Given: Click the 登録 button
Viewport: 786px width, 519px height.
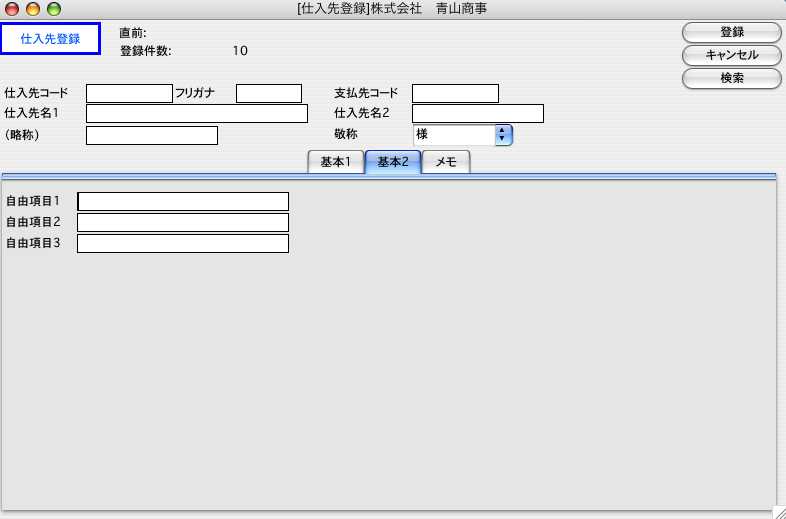Looking at the screenshot, I should click(731, 33).
